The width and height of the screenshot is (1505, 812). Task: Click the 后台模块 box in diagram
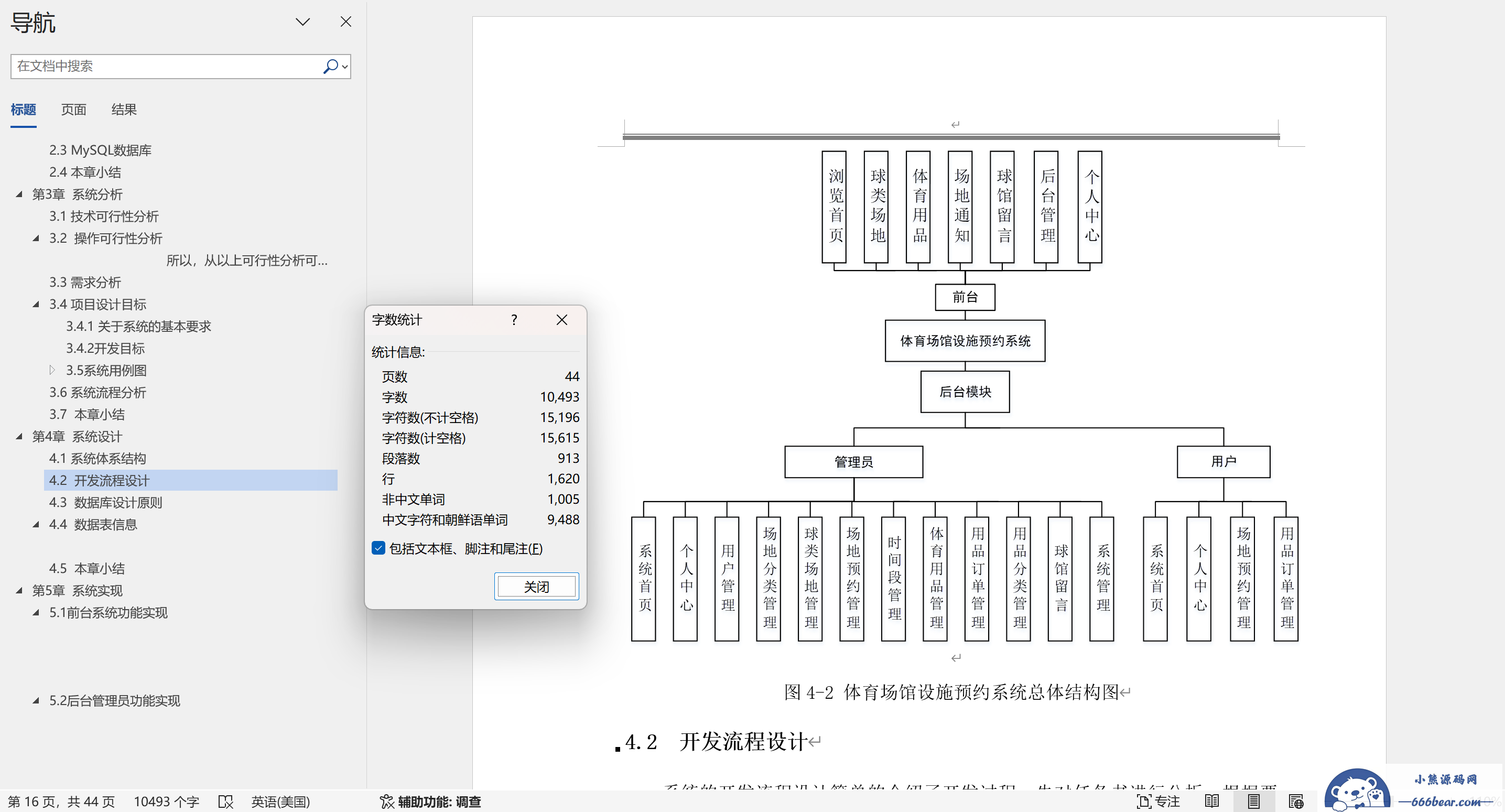pos(965,392)
